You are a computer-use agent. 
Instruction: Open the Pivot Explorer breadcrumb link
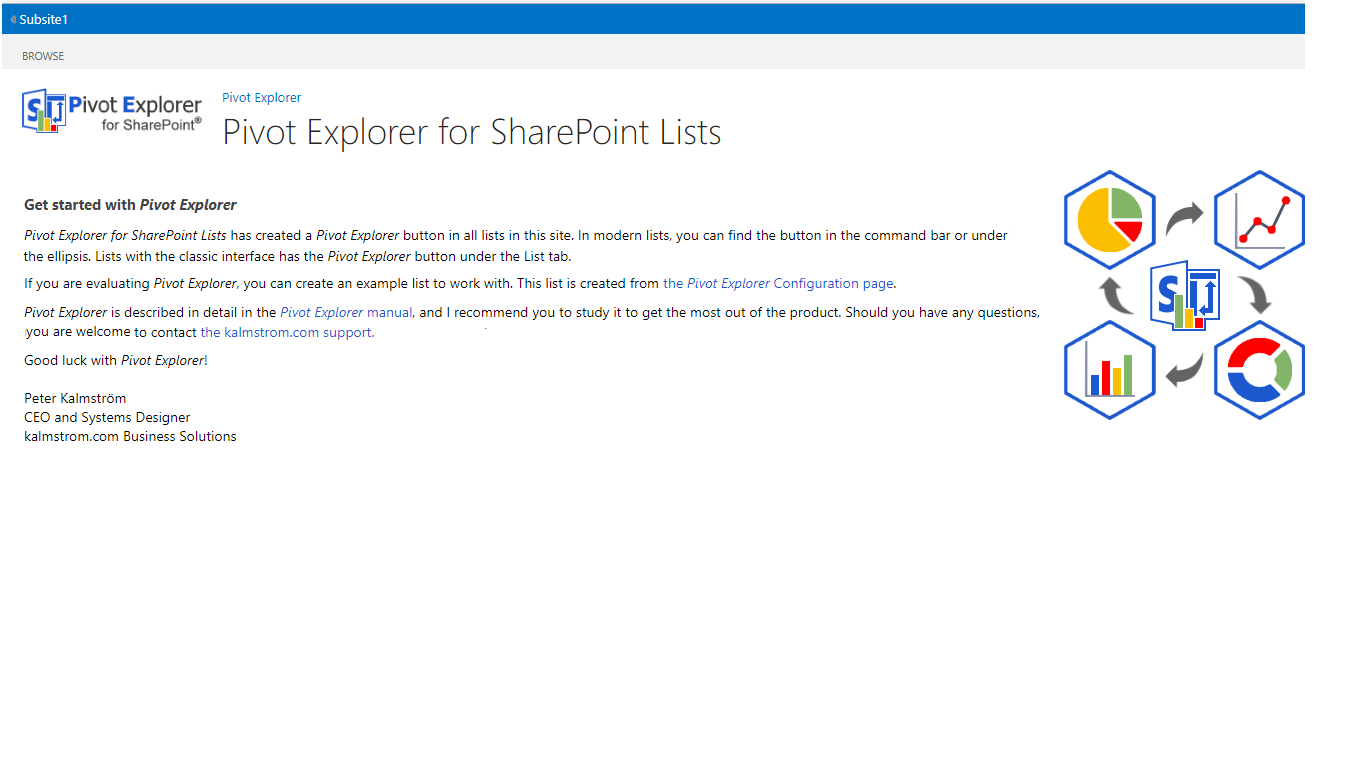click(261, 97)
